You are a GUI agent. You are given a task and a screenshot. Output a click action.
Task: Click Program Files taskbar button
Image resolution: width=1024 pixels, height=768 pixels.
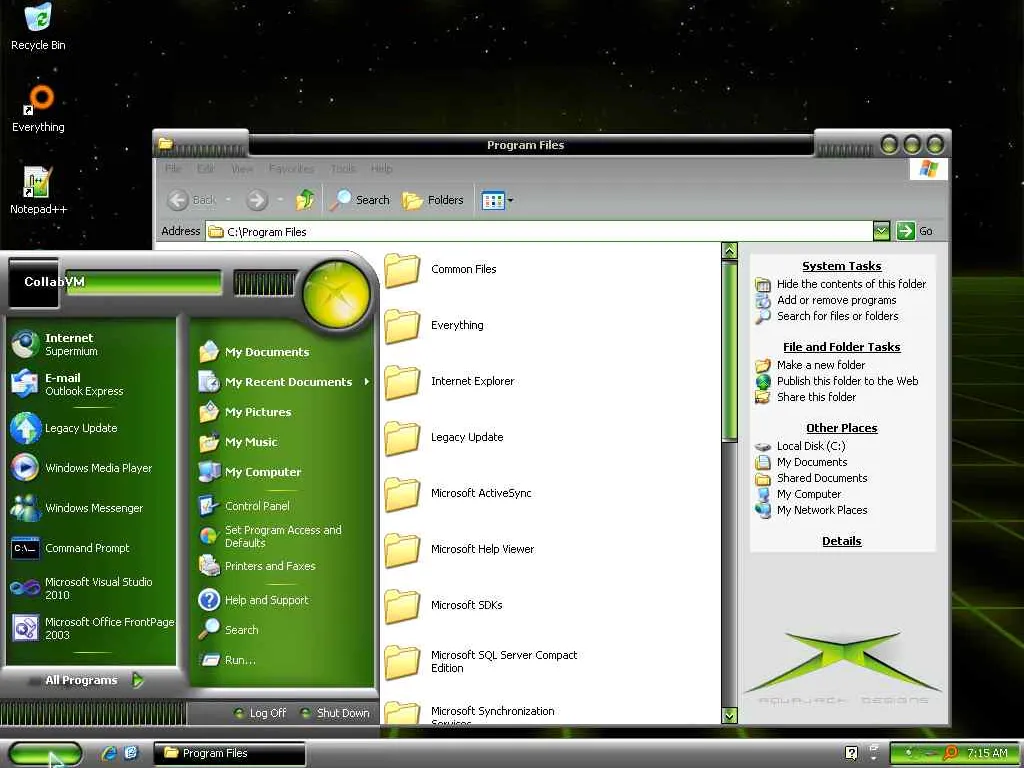[229, 753]
